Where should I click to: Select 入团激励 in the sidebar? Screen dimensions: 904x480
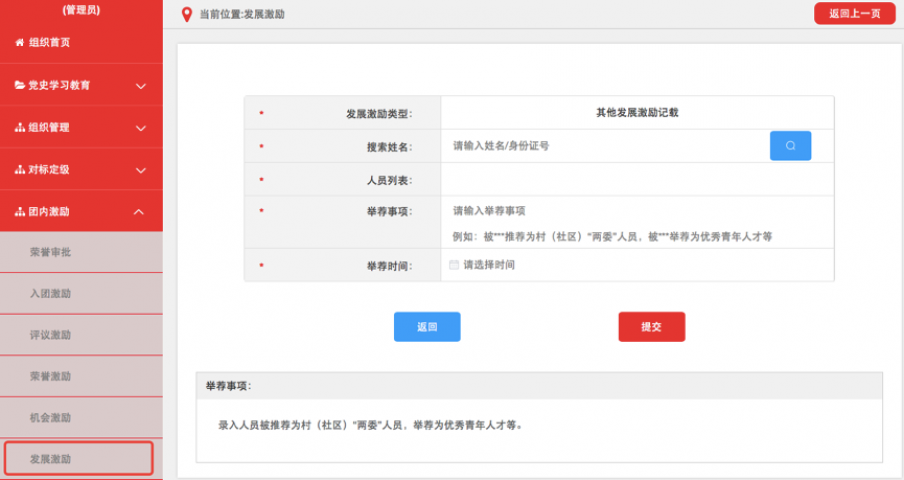50,294
